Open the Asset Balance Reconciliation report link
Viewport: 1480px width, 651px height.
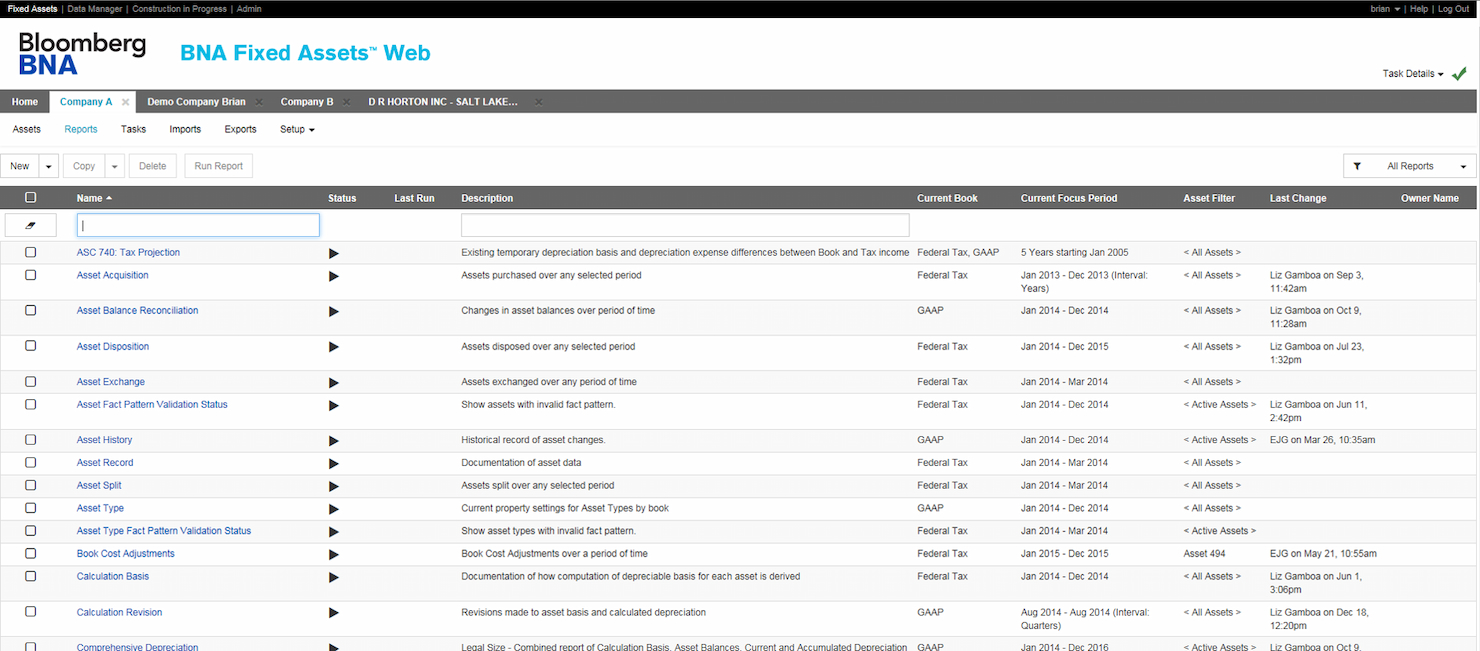137,310
